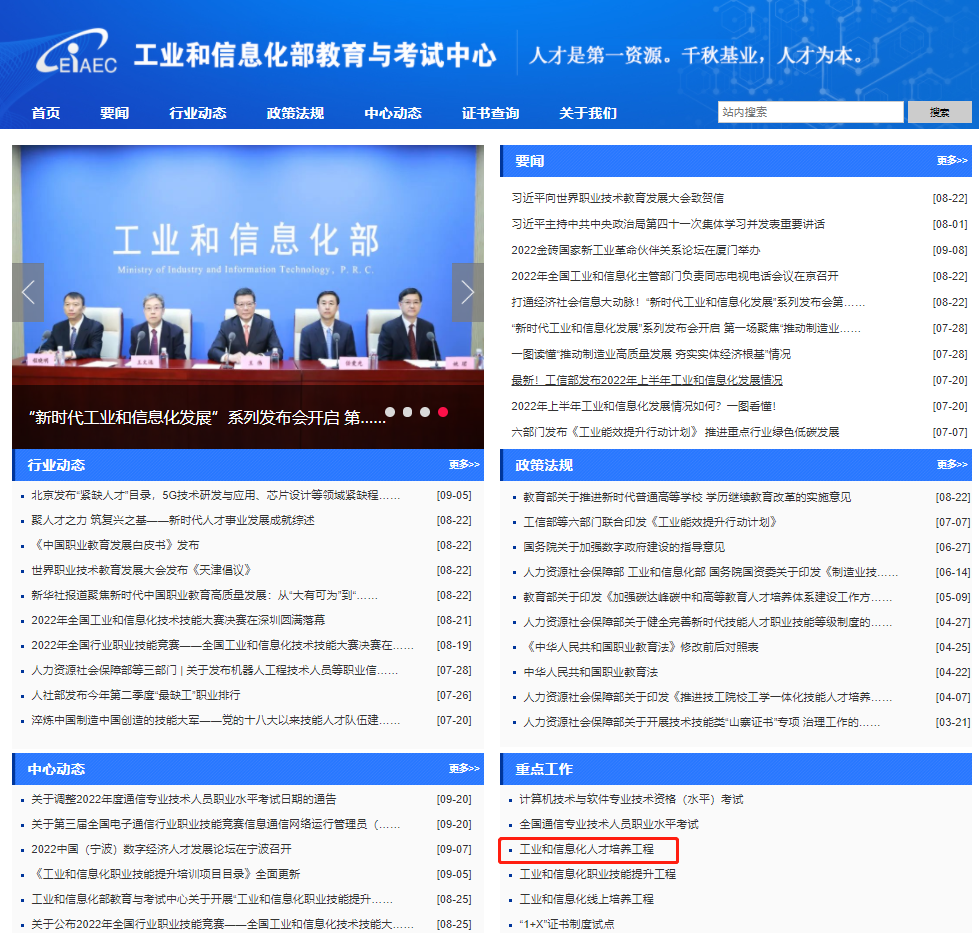
Task: Expand 更多>> in the 行业动态 section
Action: tap(463, 465)
